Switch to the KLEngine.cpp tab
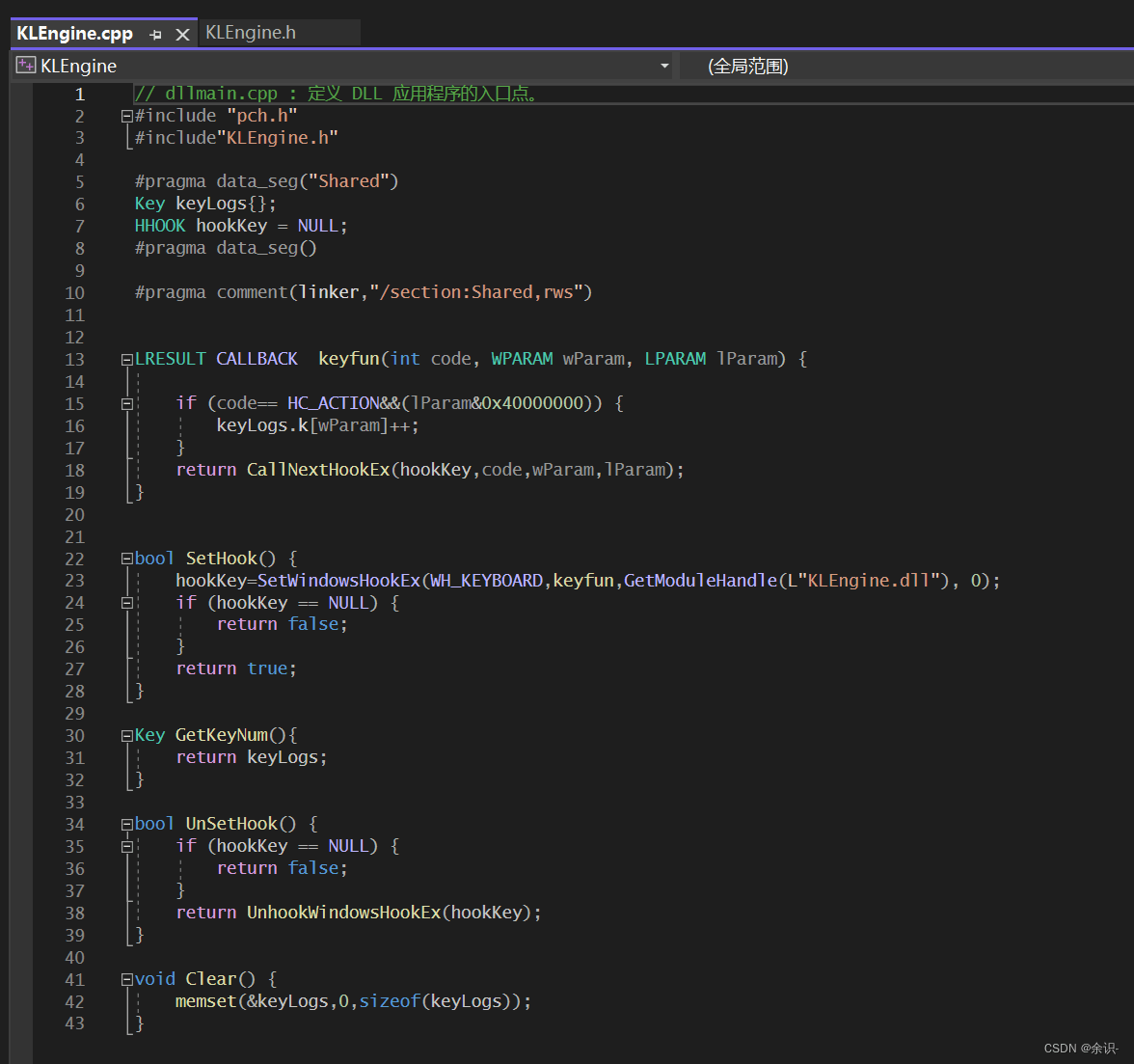Viewport: 1134px width, 1064px height. click(74, 33)
